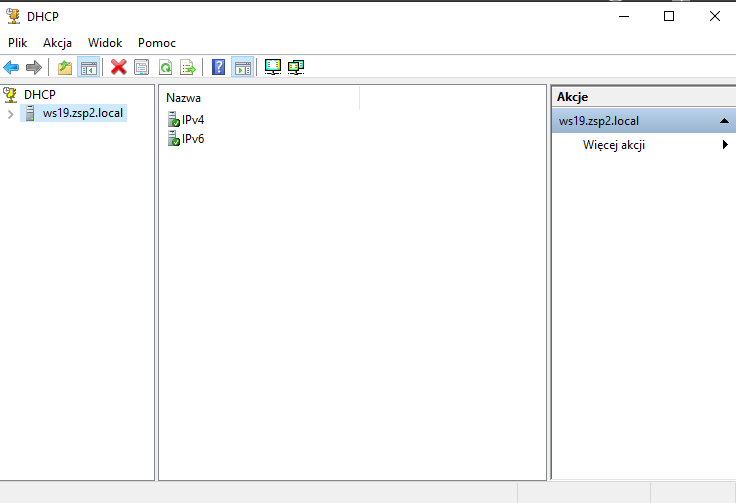
Task: Click the dual-monitor icon in toolbar
Action: point(296,67)
